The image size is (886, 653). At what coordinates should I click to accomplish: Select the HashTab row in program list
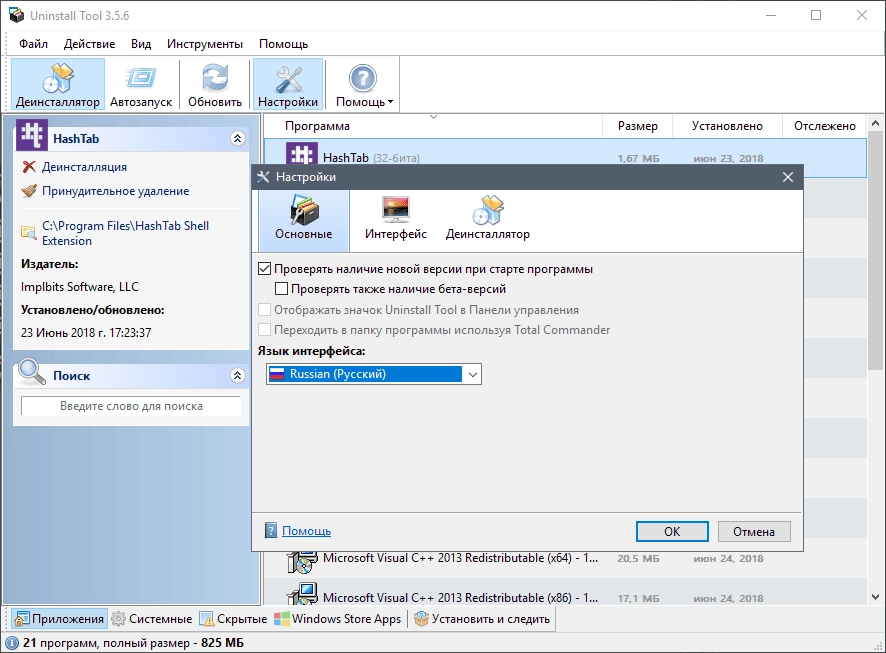[565, 158]
